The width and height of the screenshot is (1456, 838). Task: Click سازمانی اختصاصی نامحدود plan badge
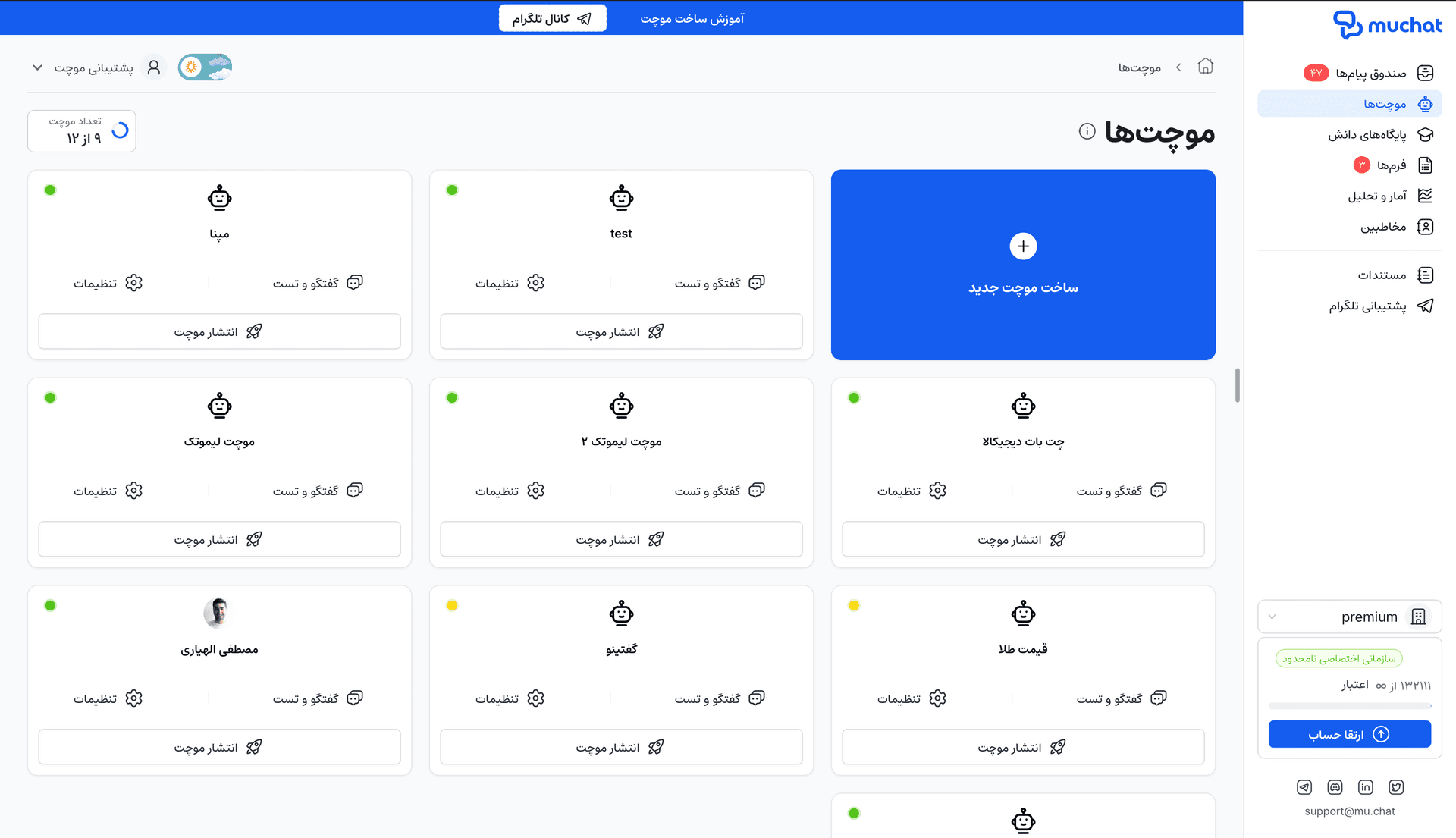pos(1338,658)
